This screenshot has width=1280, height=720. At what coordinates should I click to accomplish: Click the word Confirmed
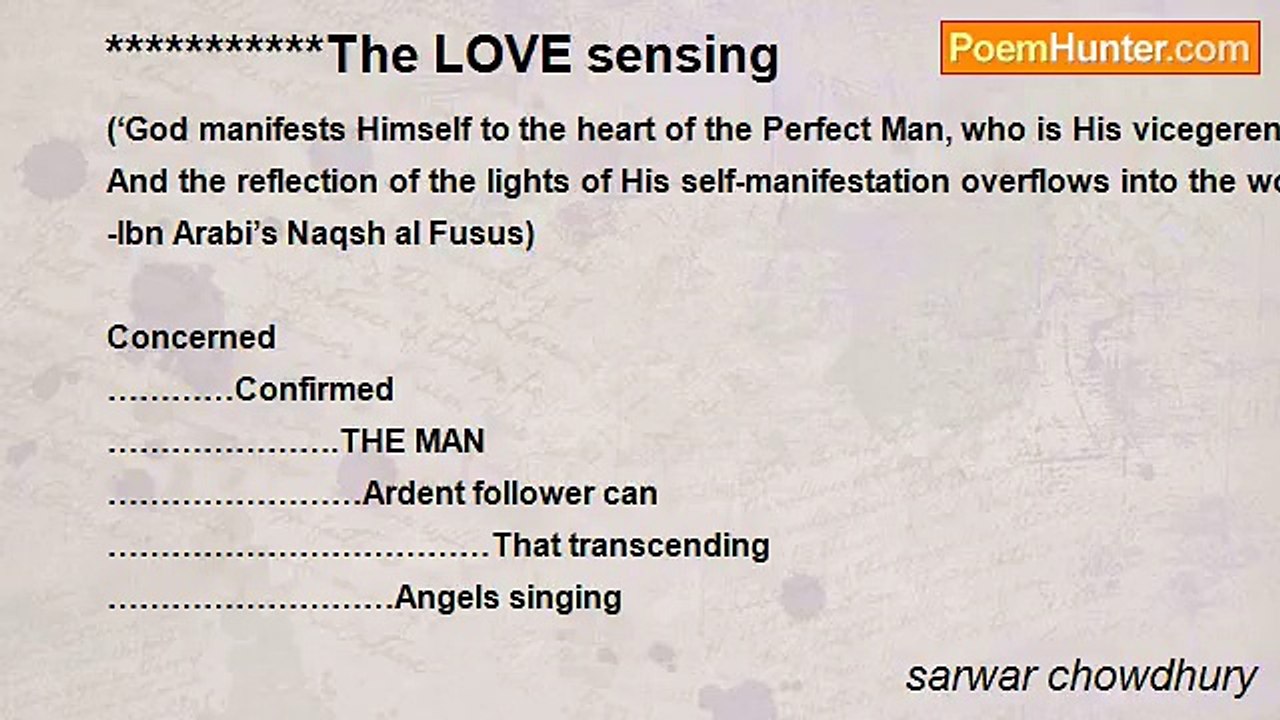coord(314,389)
